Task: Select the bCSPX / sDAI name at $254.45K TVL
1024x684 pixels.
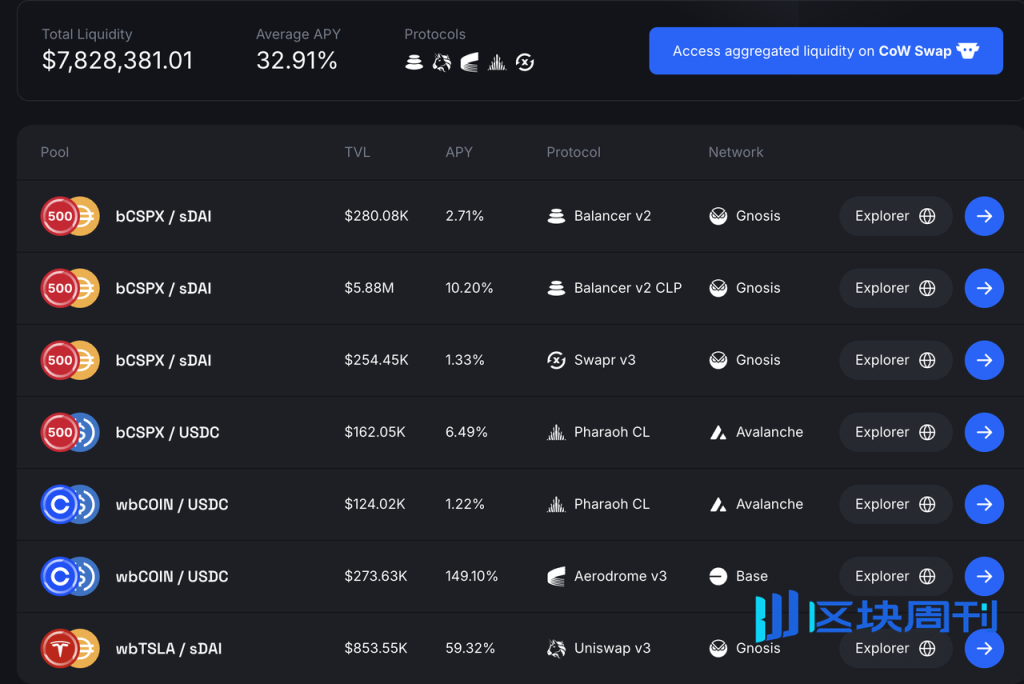Action: 163,361
